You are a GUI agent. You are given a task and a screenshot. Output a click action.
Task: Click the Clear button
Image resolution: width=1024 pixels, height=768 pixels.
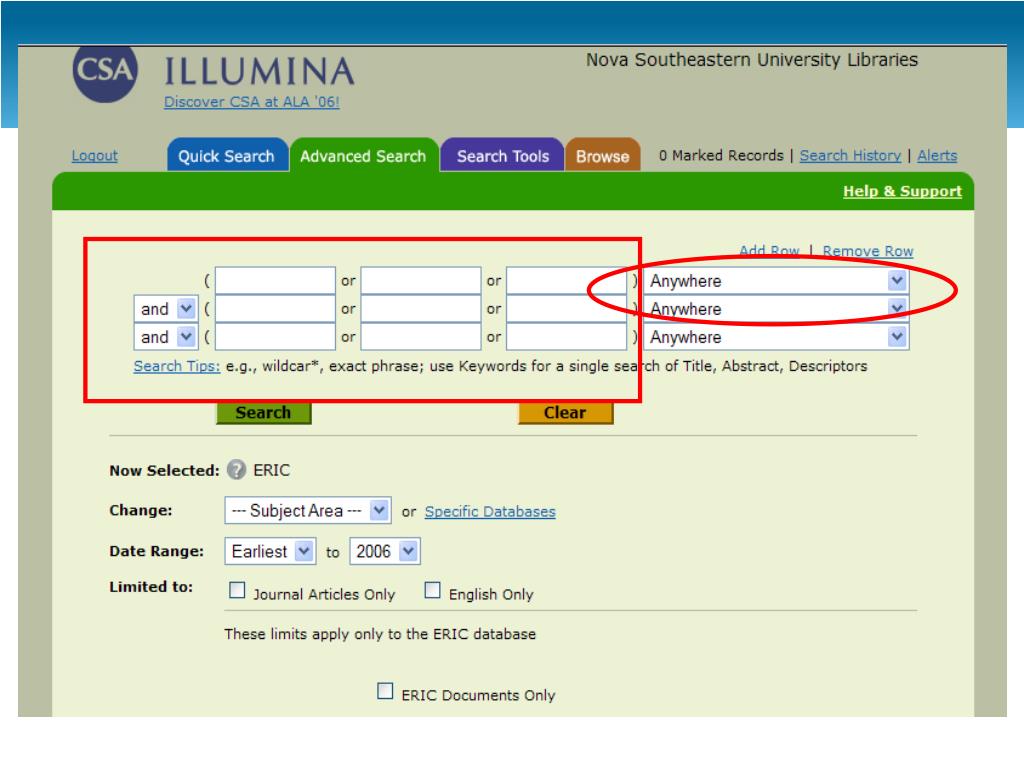(566, 413)
